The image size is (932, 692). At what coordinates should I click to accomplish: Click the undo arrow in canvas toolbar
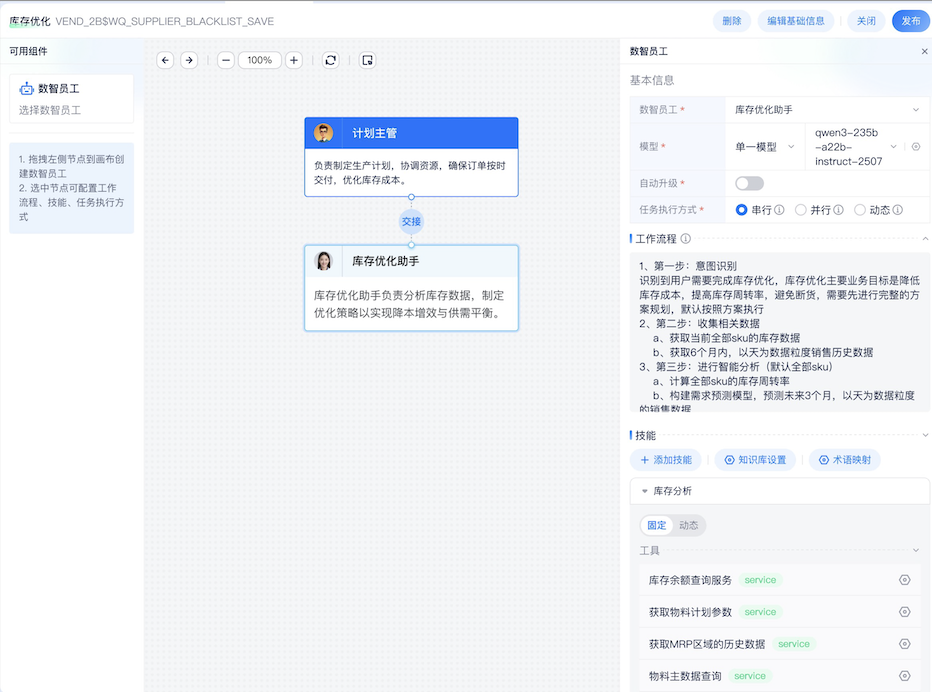coord(165,60)
